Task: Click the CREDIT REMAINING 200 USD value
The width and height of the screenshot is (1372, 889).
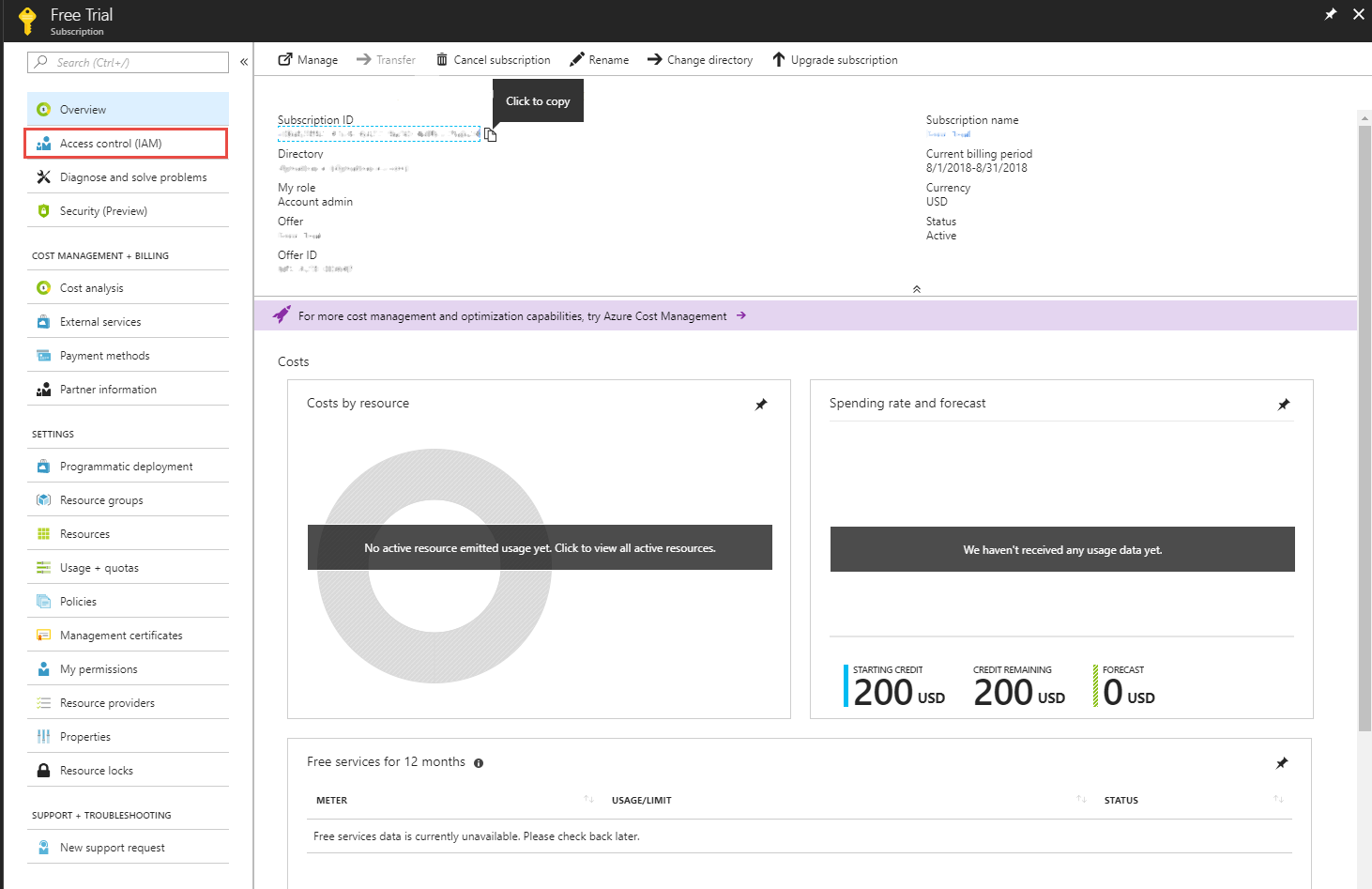Action: click(x=1019, y=693)
